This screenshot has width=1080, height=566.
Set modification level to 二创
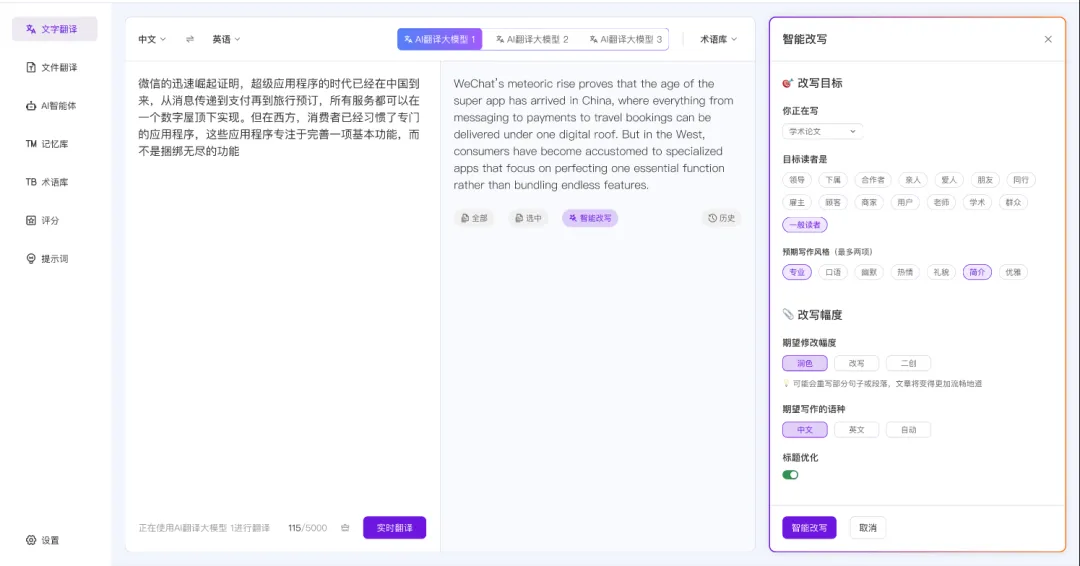point(908,363)
